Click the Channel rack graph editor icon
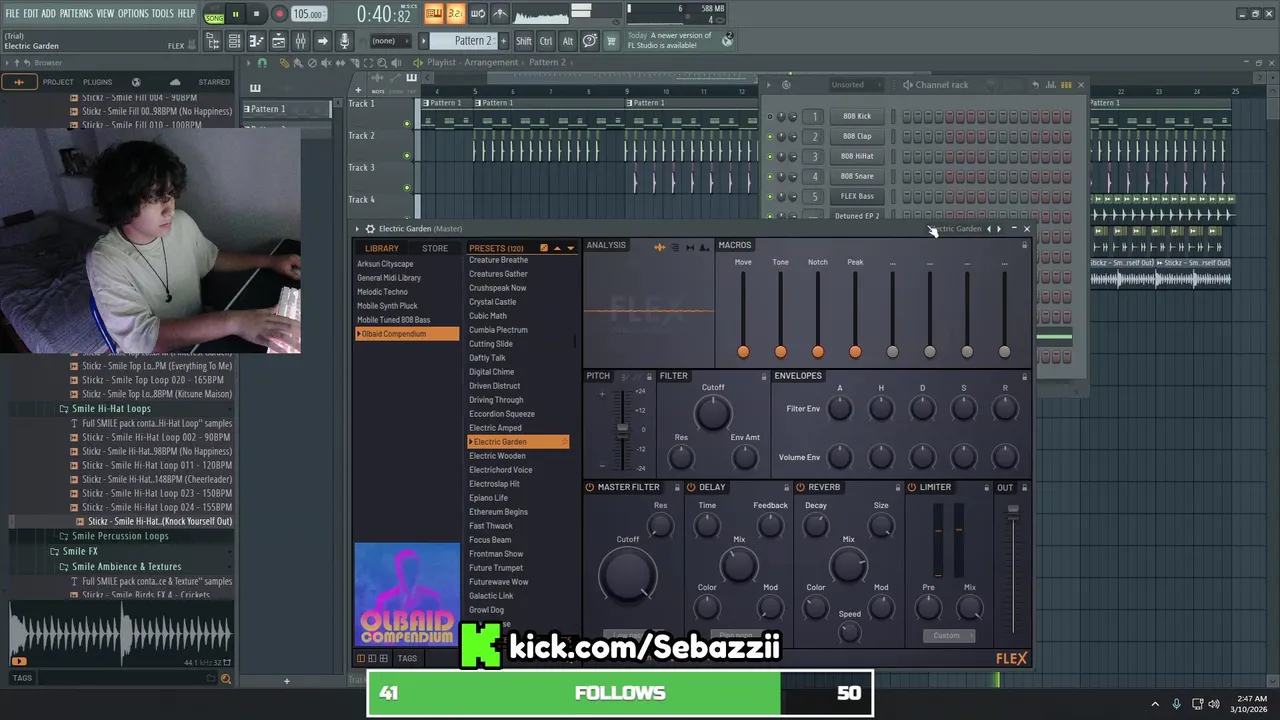 1051,85
